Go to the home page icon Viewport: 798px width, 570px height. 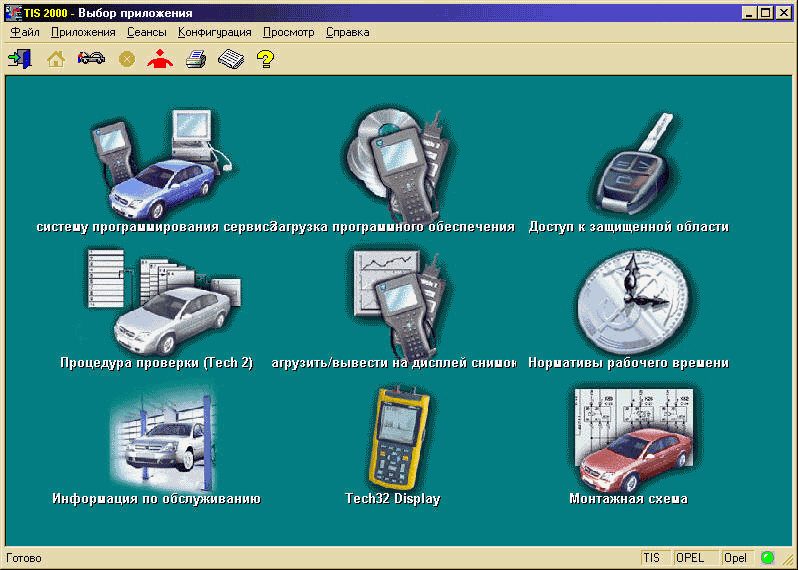coord(56,59)
